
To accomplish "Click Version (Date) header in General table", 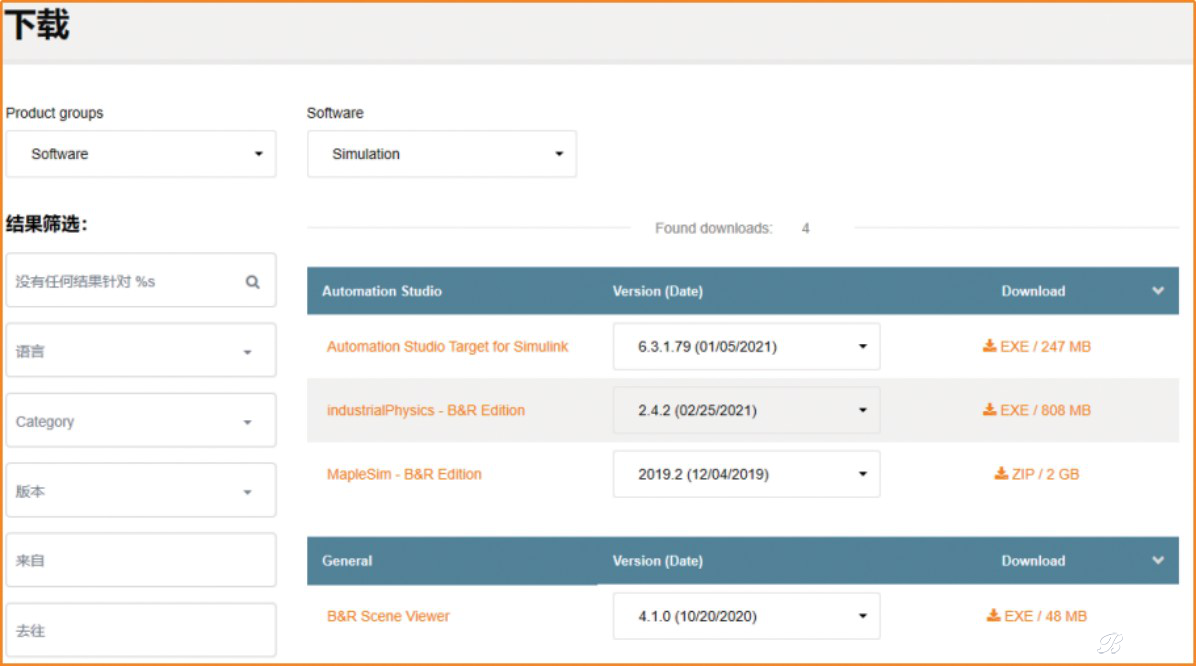I will 657,561.
